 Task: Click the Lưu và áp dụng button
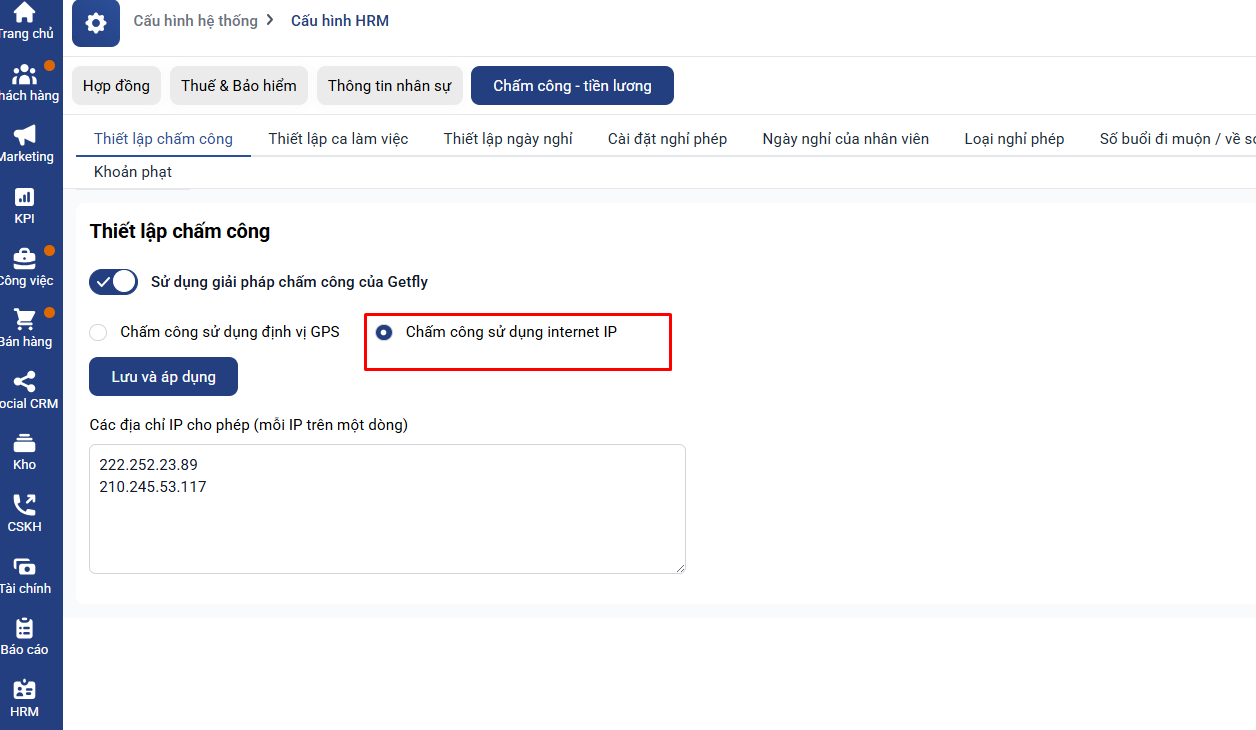click(163, 377)
